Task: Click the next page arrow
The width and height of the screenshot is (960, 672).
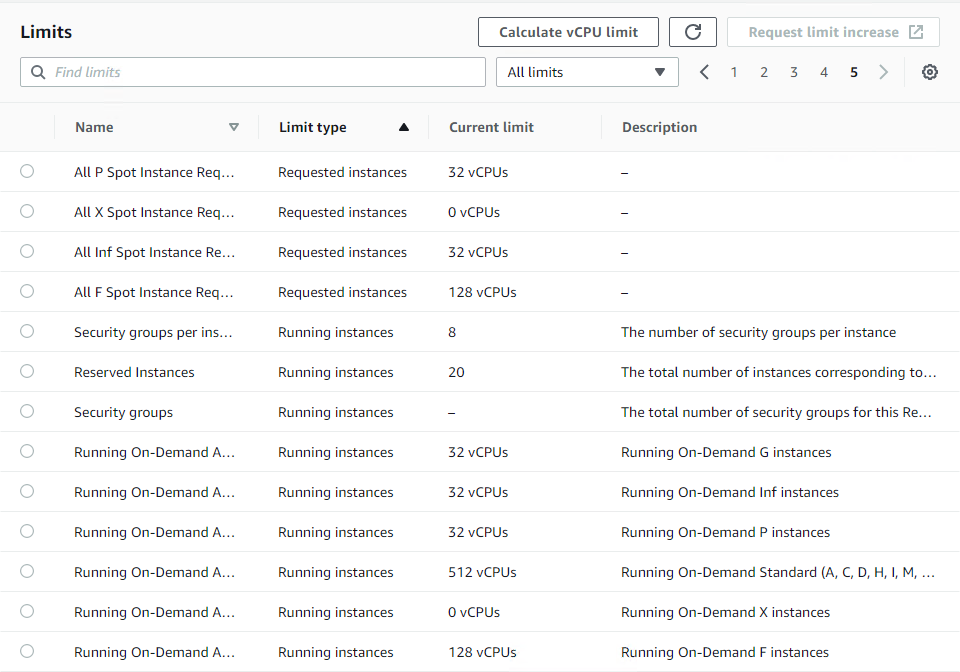Action: pyautogui.click(x=883, y=72)
